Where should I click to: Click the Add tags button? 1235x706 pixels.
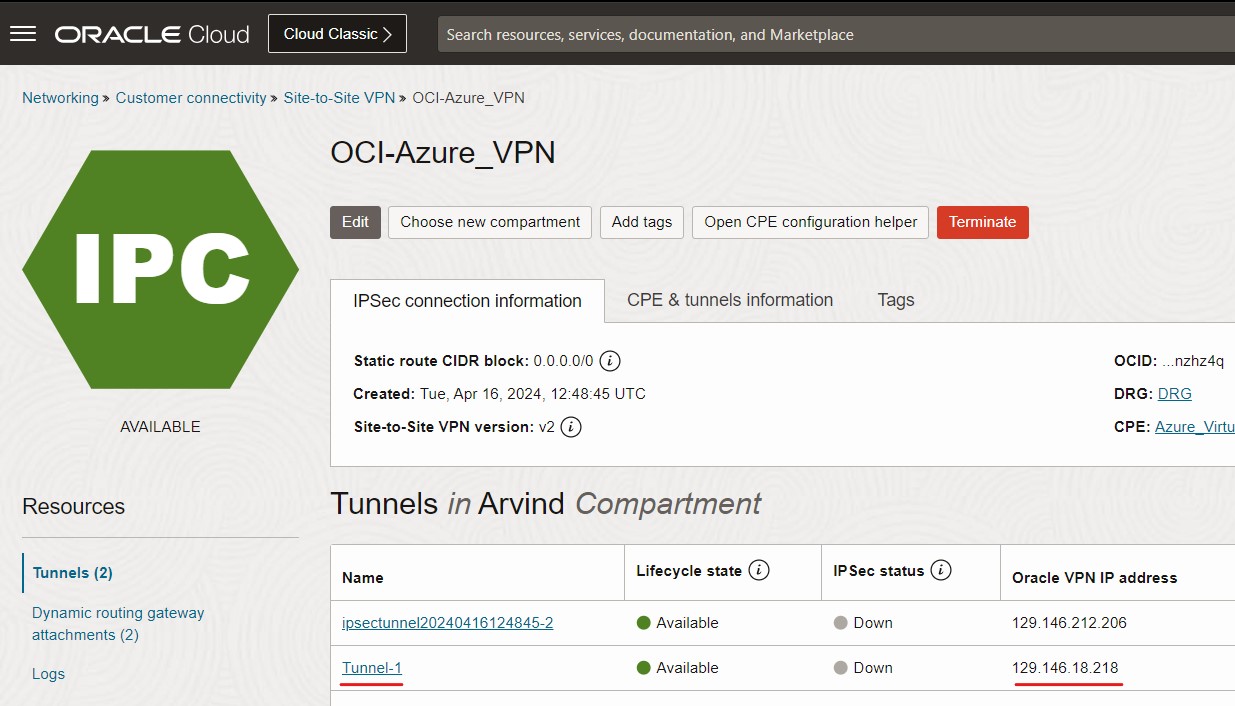642,222
